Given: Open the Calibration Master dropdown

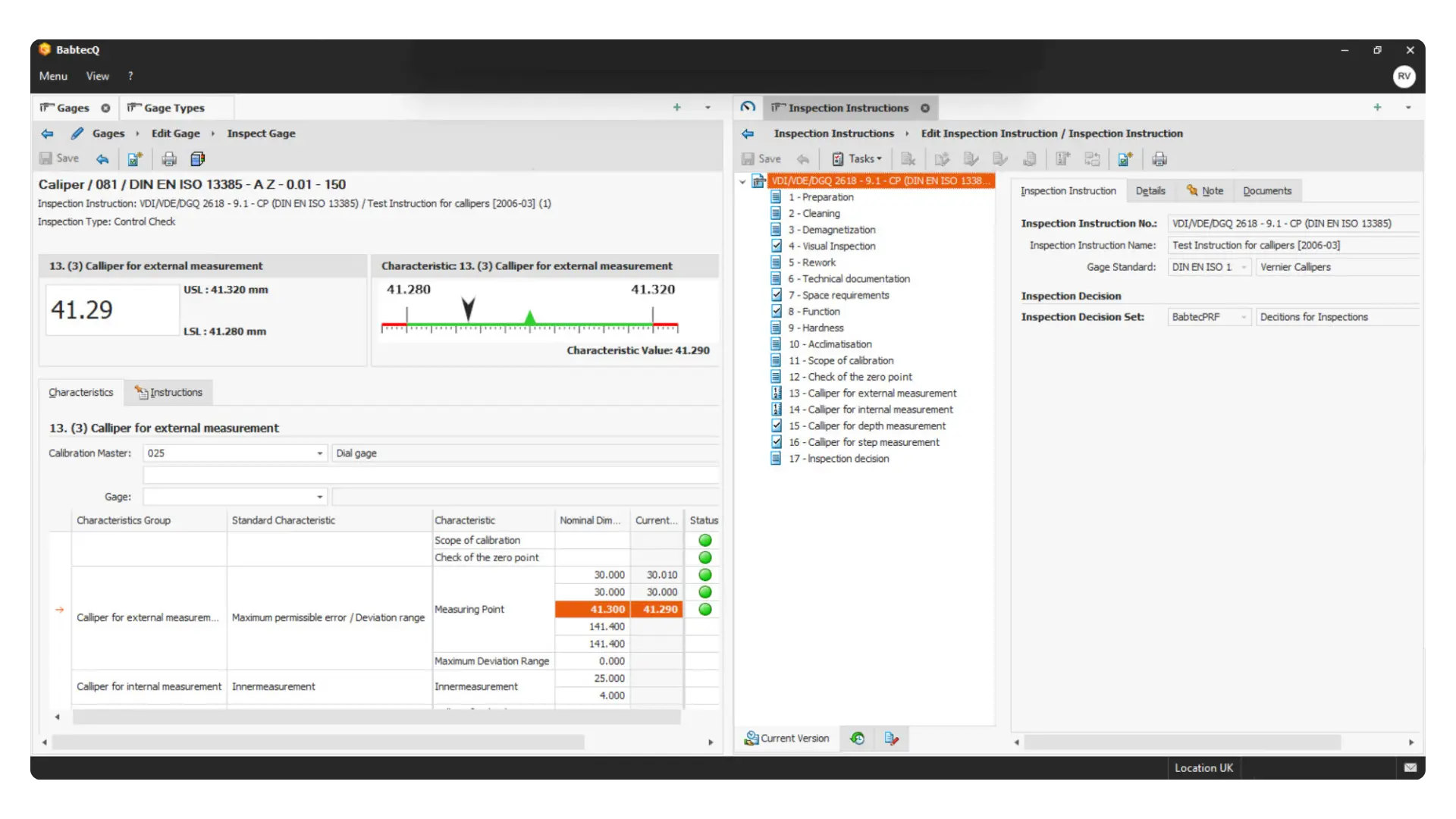Looking at the screenshot, I should [x=320, y=453].
